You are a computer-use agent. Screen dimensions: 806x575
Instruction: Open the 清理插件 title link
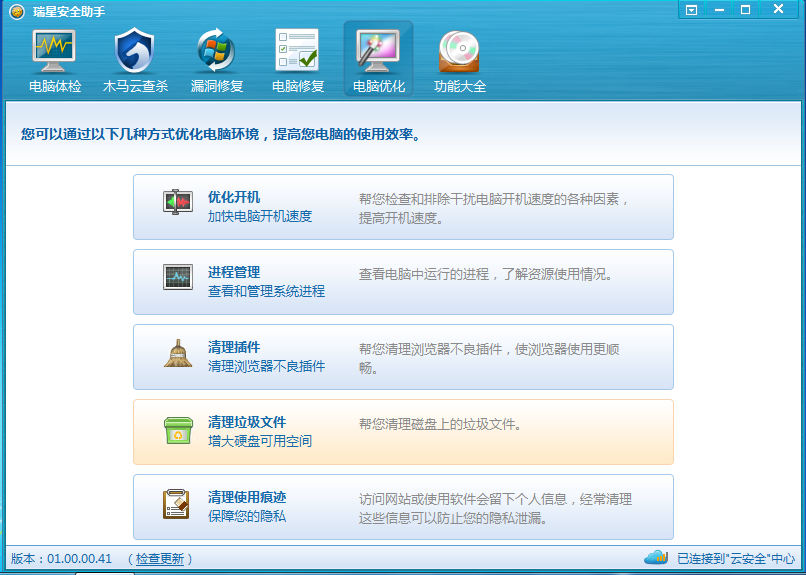coord(234,347)
